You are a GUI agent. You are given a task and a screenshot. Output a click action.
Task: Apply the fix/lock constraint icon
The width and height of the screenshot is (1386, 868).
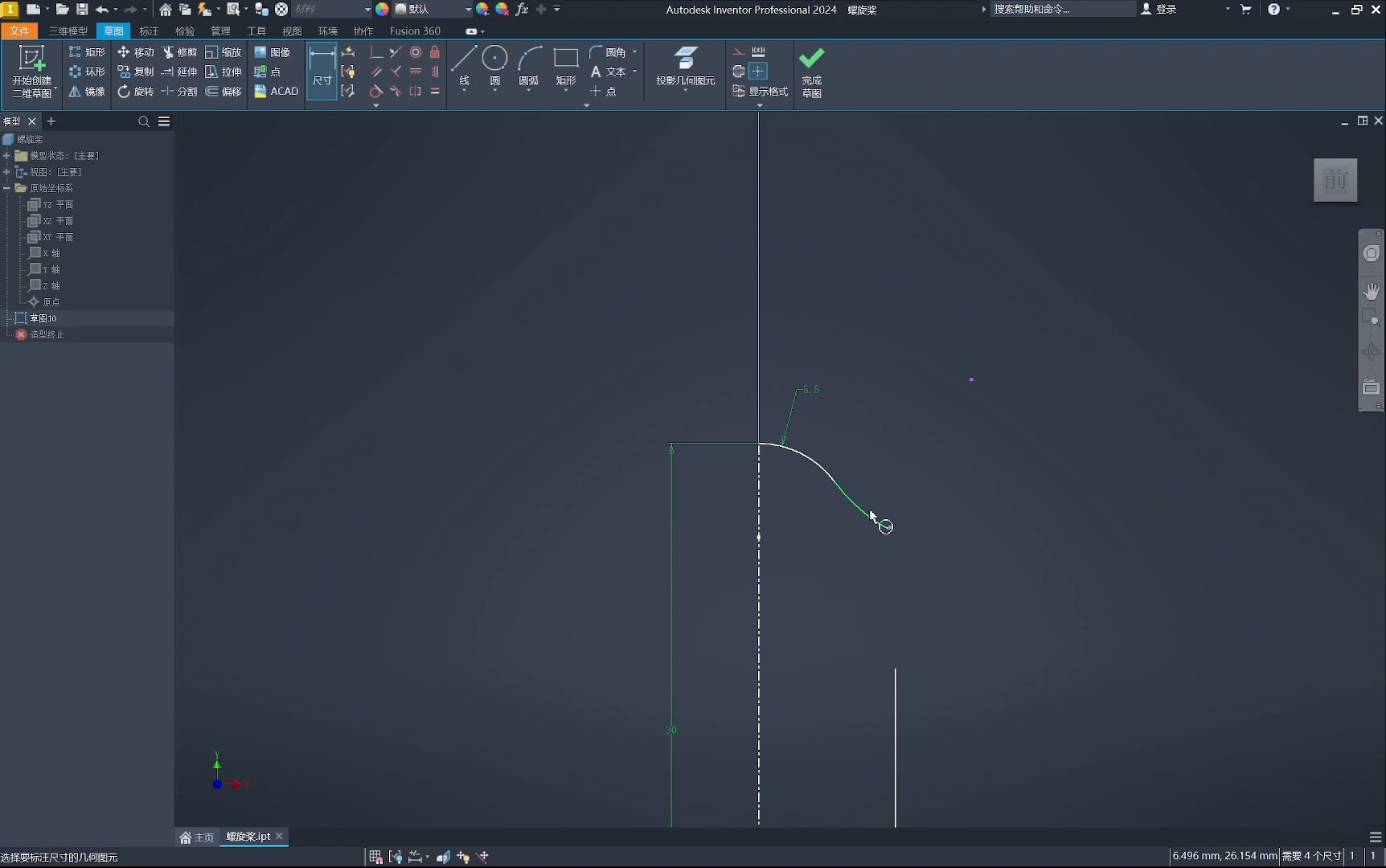435,52
